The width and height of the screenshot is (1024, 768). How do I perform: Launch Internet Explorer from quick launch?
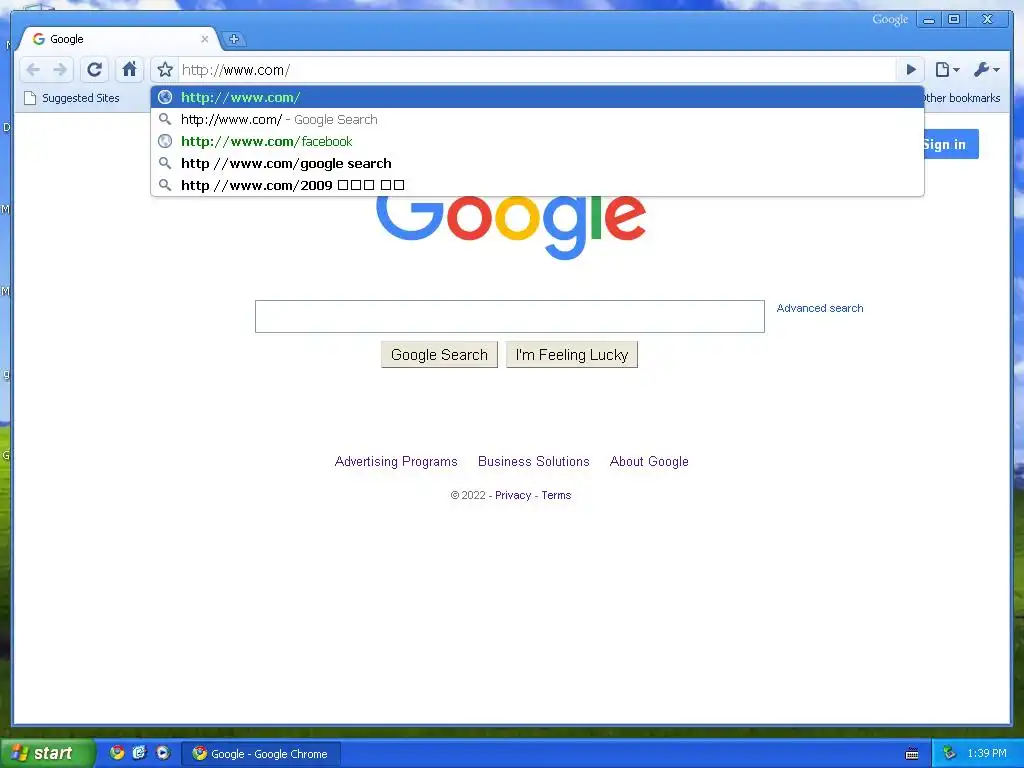tap(140, 753)
